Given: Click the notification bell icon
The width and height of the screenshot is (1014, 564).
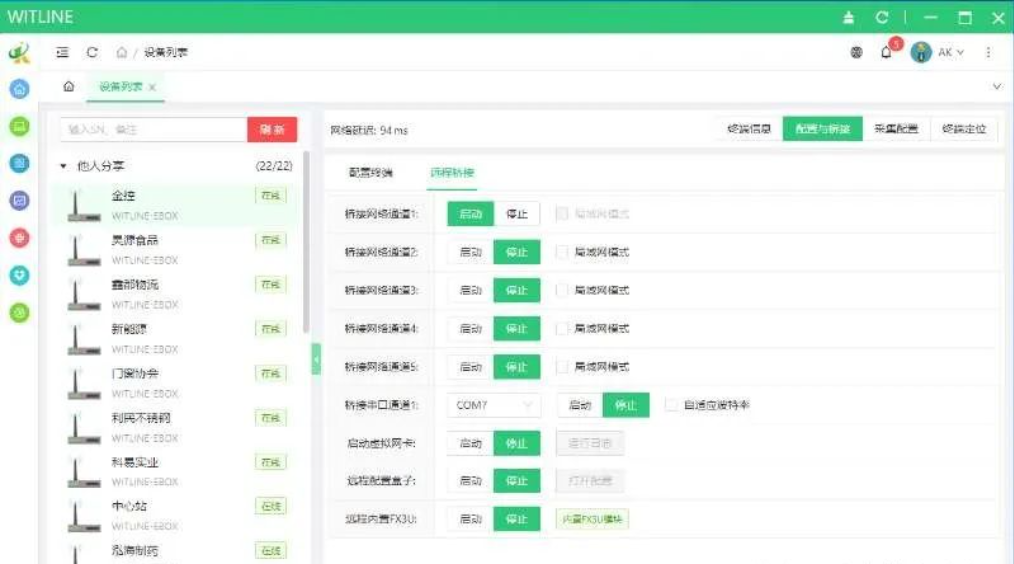Looking at the screenshot, I should click(x=886, y=53).
